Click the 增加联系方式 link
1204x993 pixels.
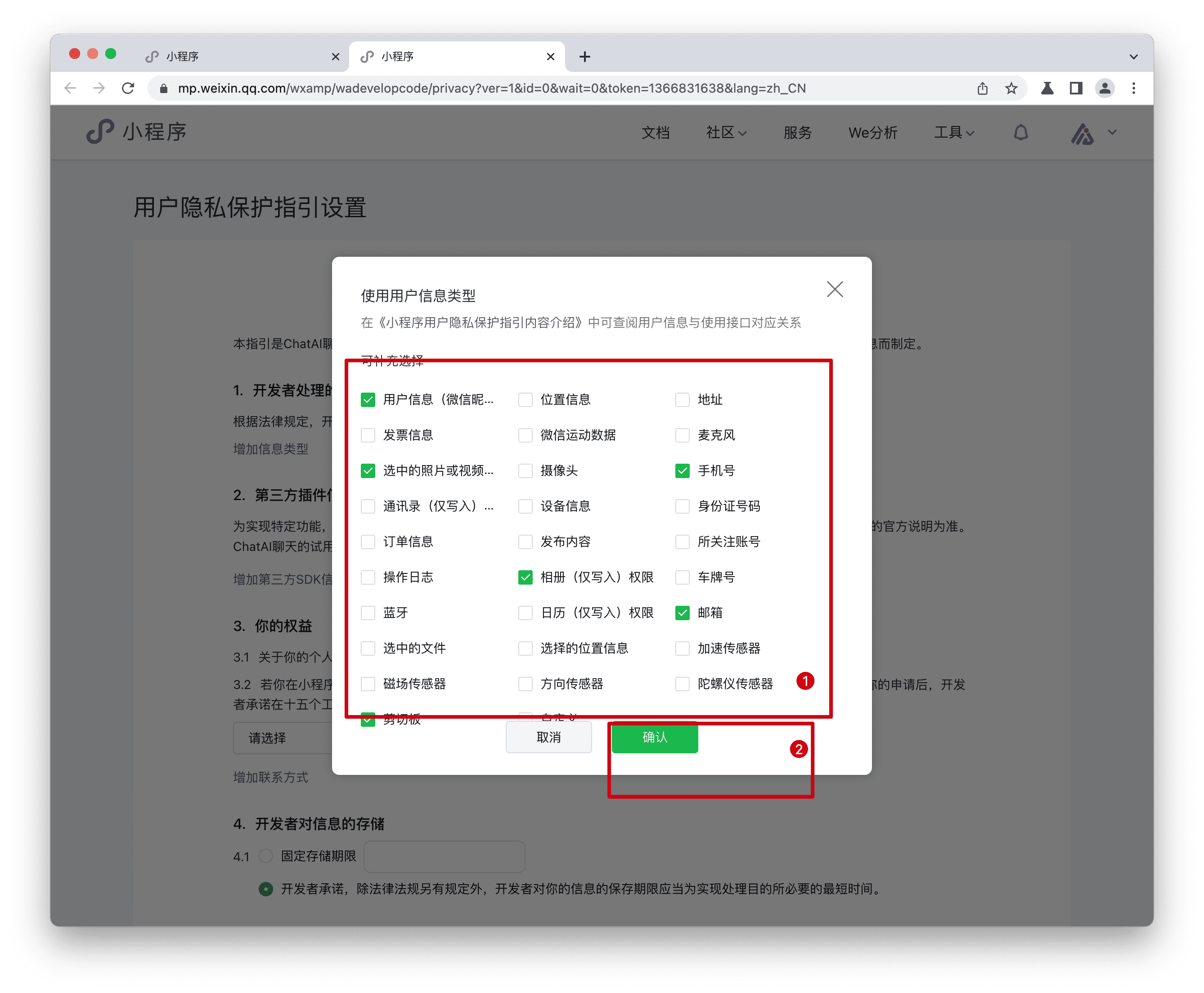[x=271, y=777]
